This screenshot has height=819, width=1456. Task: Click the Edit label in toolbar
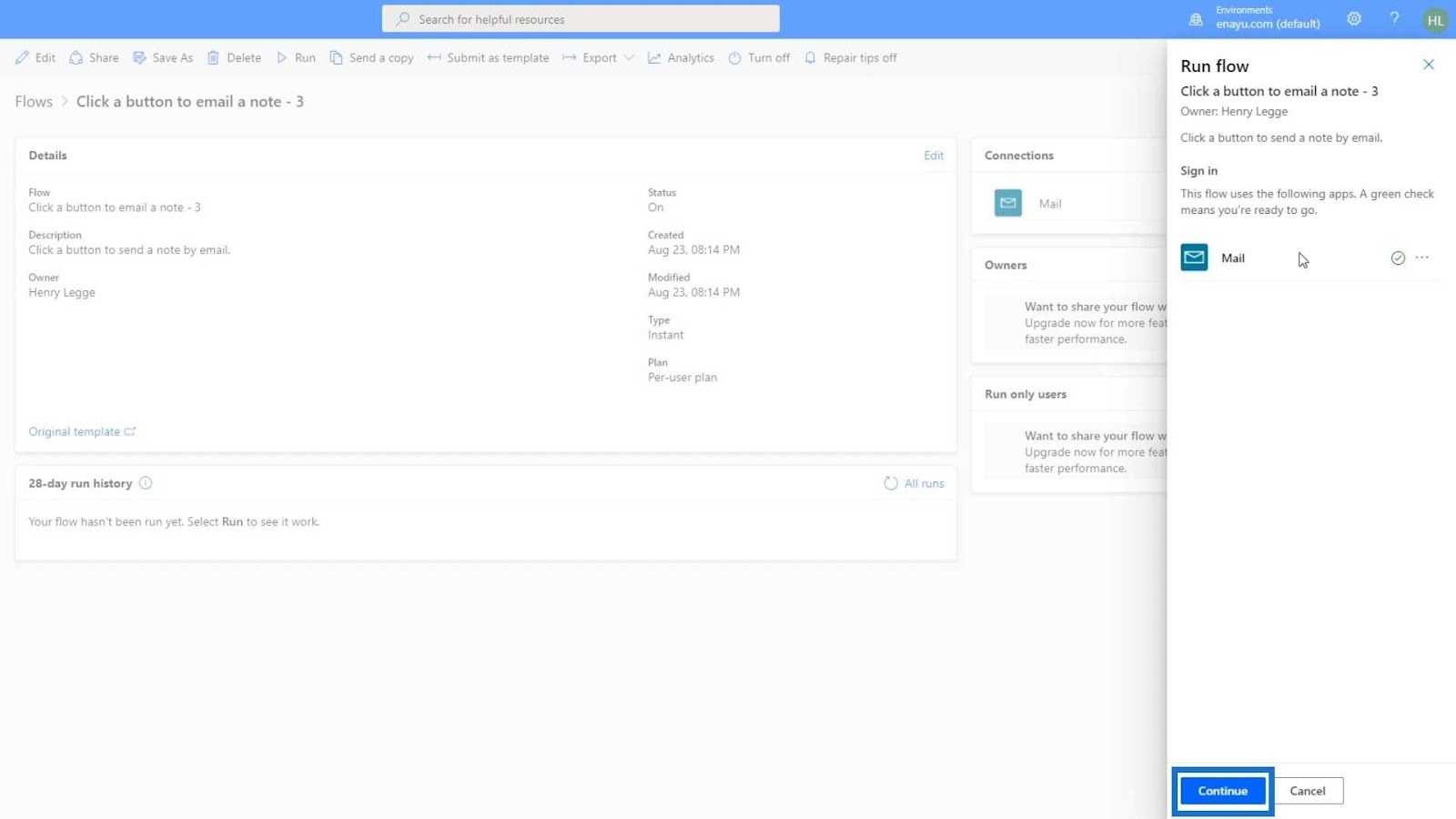tap(45, 57)
